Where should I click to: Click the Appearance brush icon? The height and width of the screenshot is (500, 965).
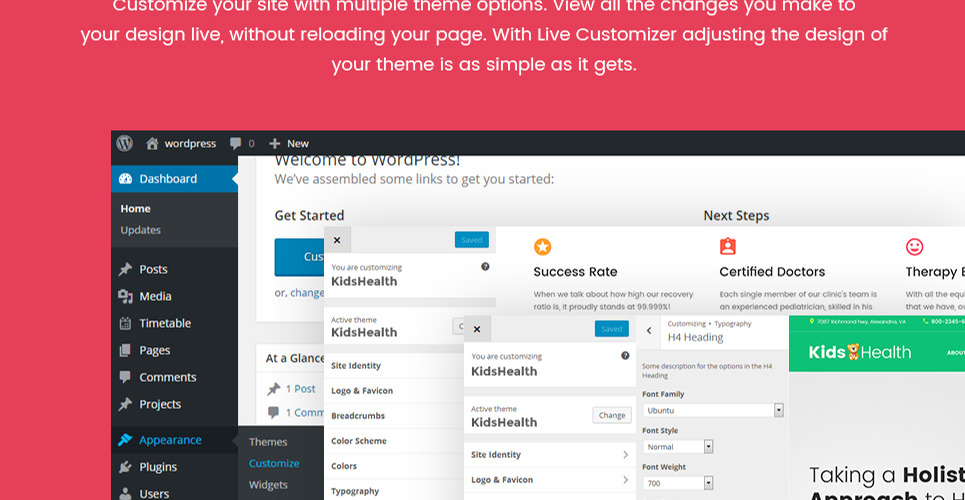coord(126,440)
